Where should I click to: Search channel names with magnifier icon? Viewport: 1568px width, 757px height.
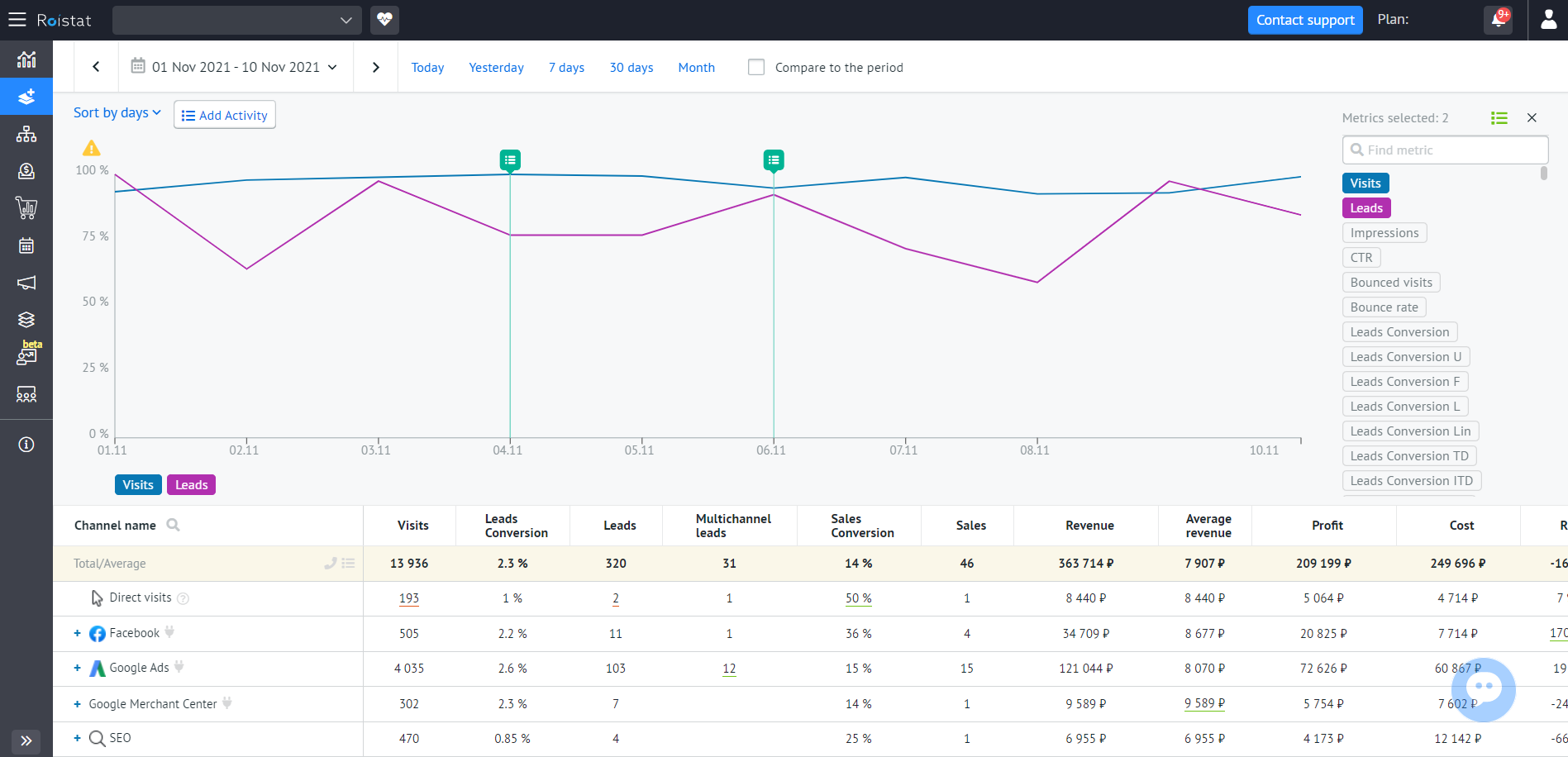pos(173,525)
